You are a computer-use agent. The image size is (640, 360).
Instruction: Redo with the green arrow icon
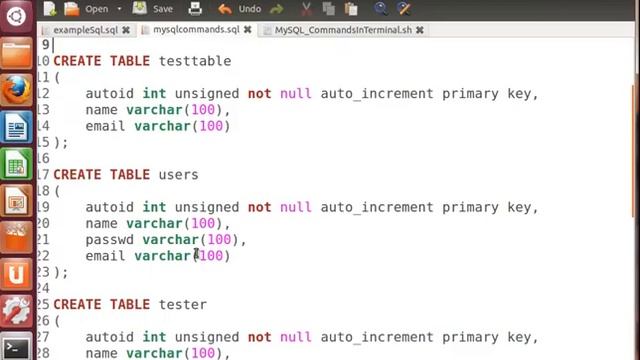coord(277,9)
